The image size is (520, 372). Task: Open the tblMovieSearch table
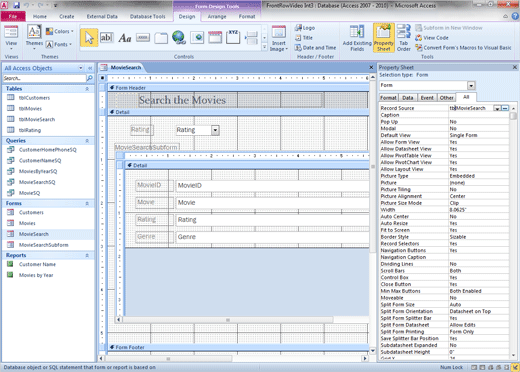tap(37, 119)
